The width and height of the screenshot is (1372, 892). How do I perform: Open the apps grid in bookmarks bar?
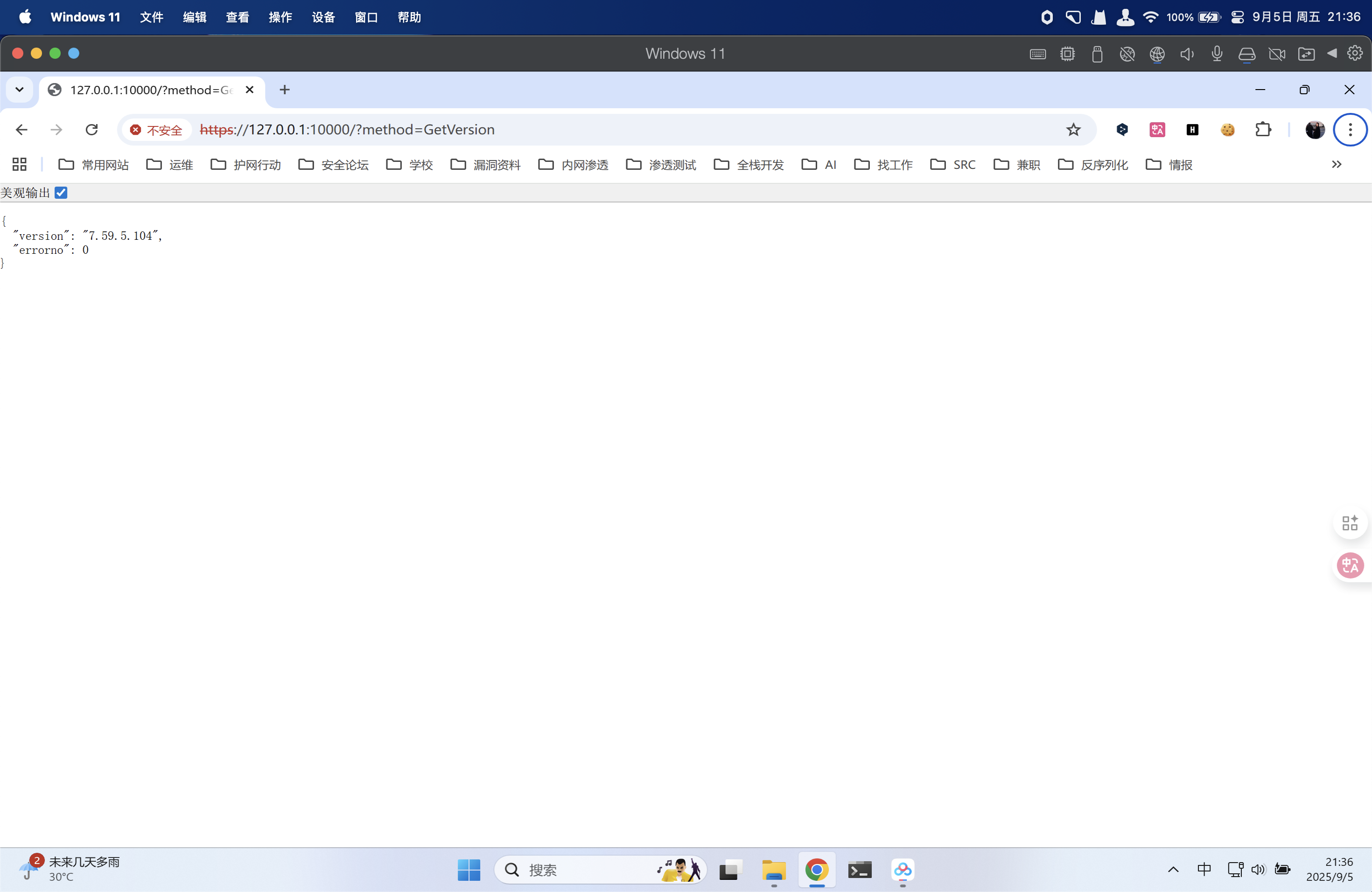(x=20, y=165)
